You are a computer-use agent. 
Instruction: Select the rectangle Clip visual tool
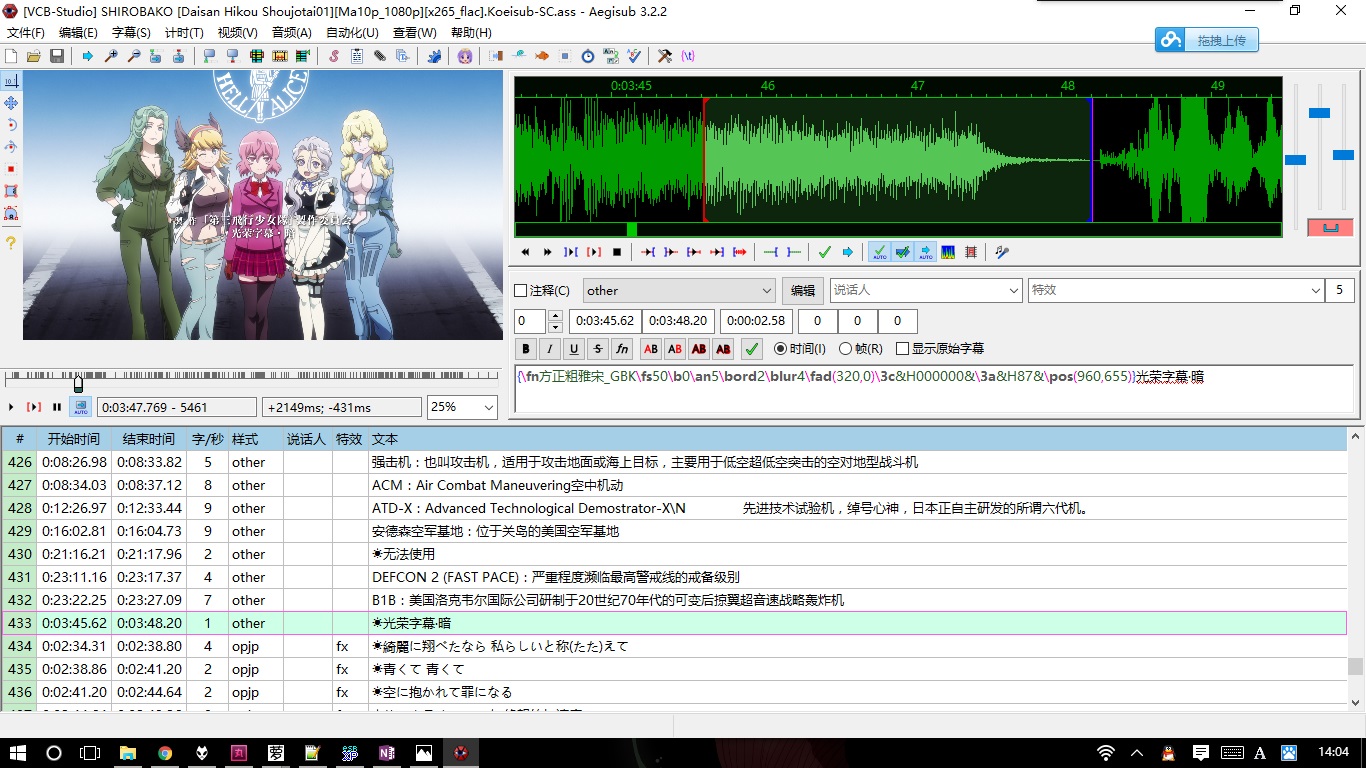pyautogui.click(x=11, y=191)
